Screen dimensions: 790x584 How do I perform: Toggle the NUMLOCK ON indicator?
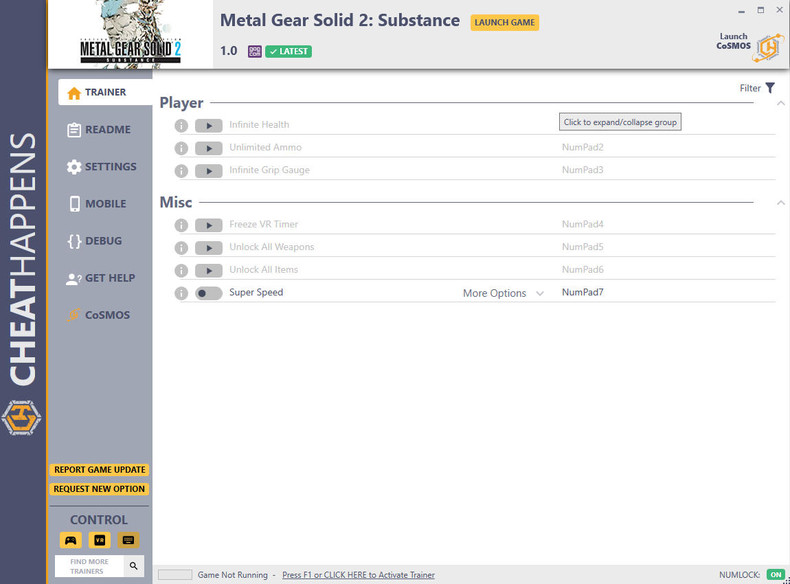[x=776, y=574]
